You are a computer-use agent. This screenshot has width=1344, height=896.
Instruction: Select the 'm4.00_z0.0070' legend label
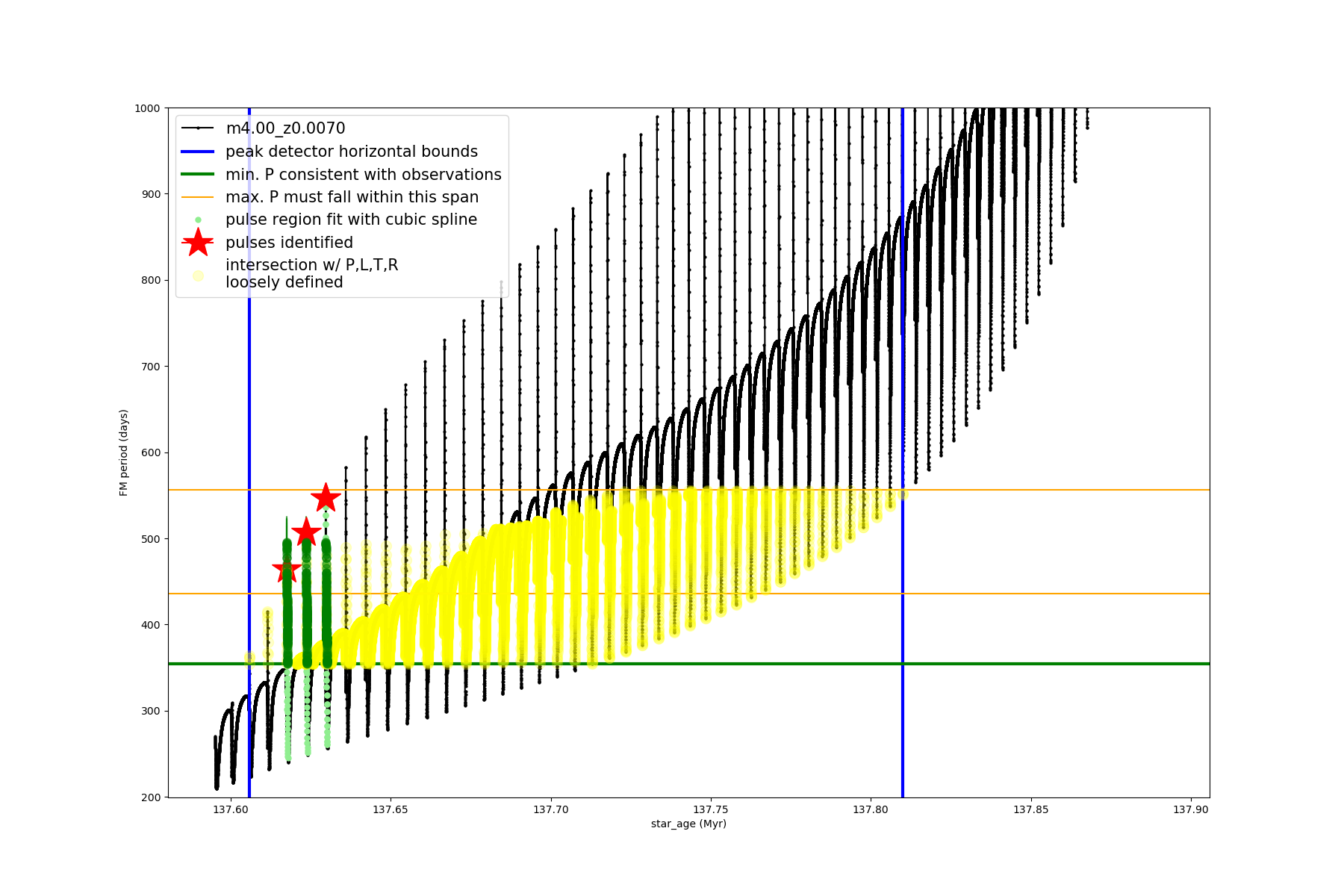pos(285,128)
